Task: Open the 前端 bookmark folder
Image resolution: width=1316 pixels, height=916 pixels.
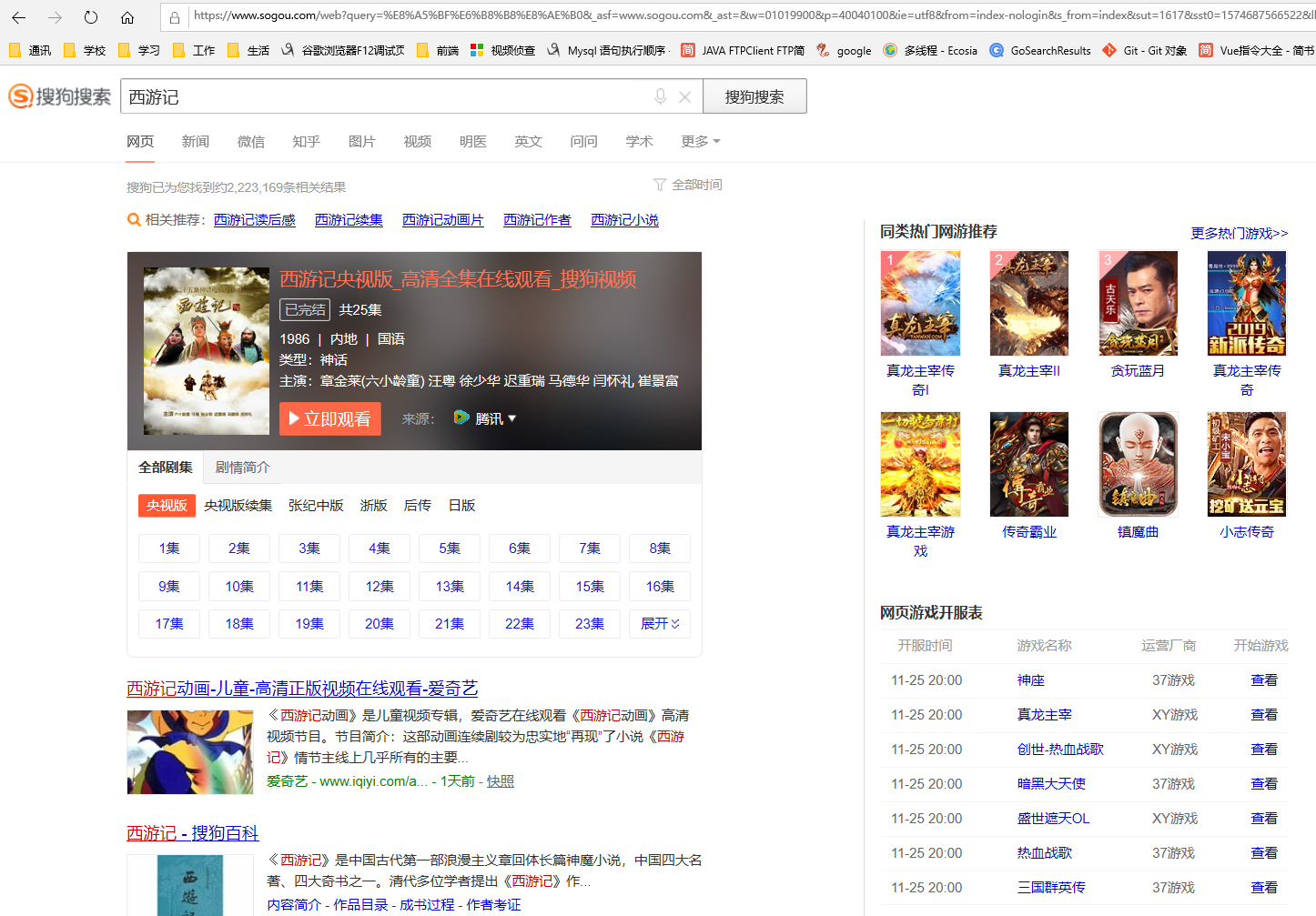Action: pyautogui.click(x=438, y=50)
